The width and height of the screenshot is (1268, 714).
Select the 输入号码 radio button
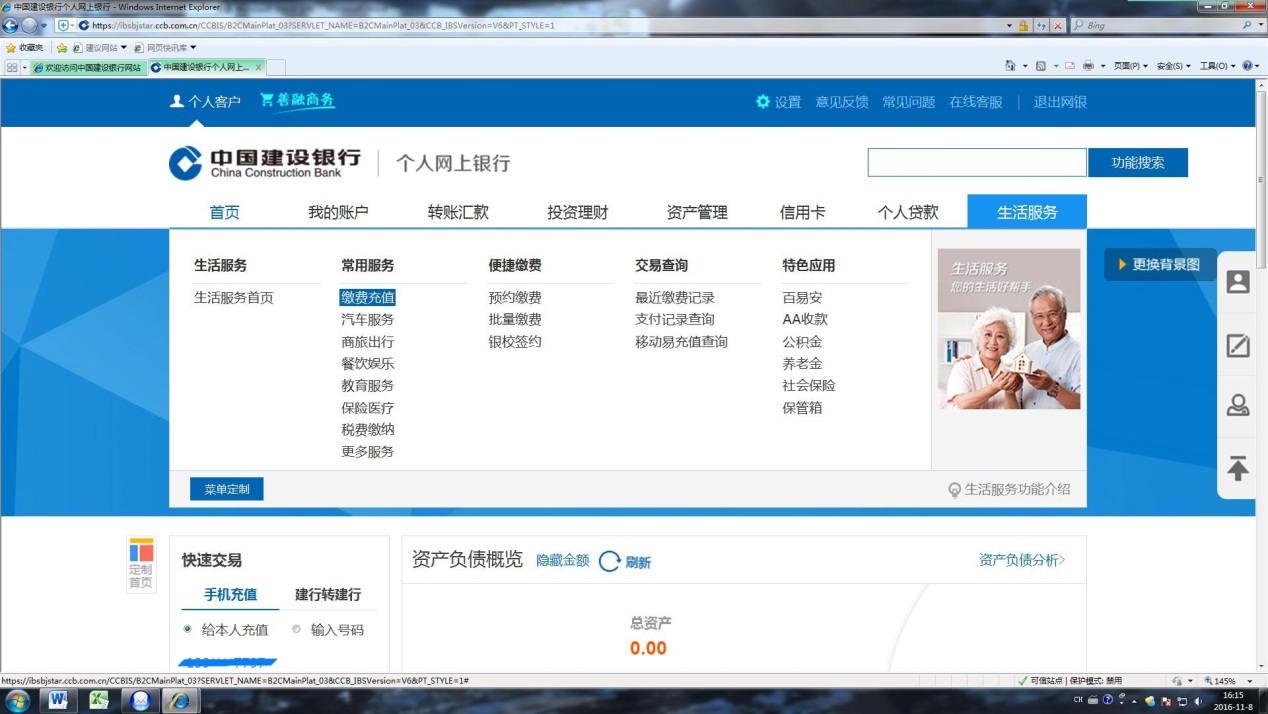(x=296, y=629)
